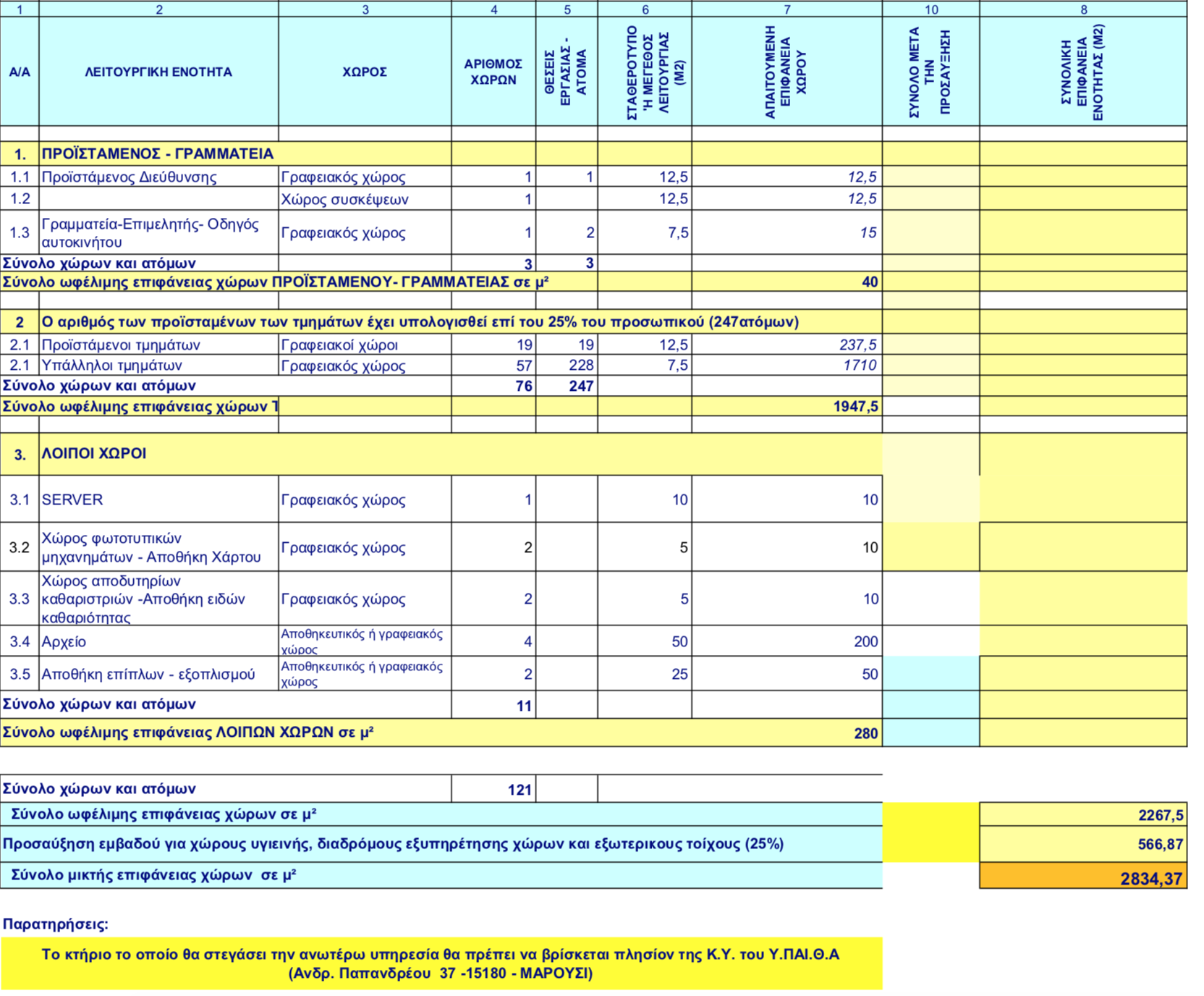Select the "Χώρος συσκέψεων" cell

[x=344, y=200]
